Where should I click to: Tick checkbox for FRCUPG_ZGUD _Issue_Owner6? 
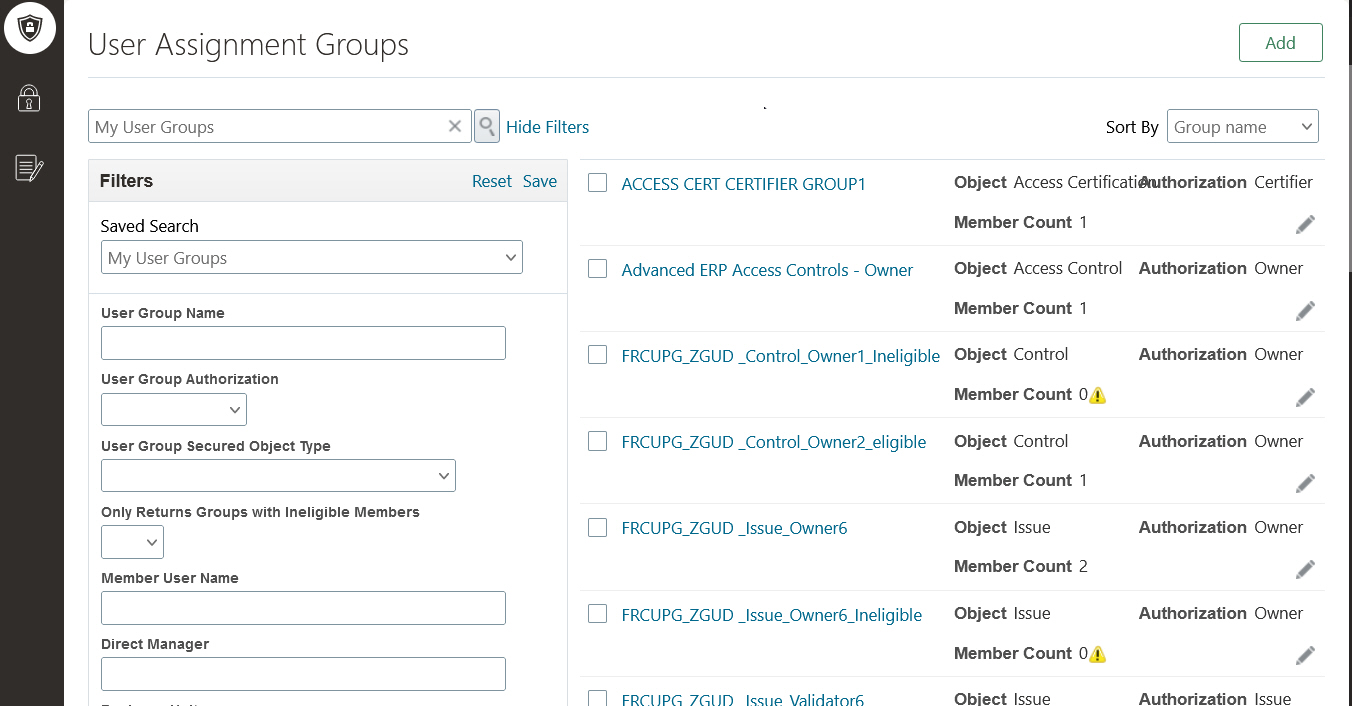click(x=598, y=527)
